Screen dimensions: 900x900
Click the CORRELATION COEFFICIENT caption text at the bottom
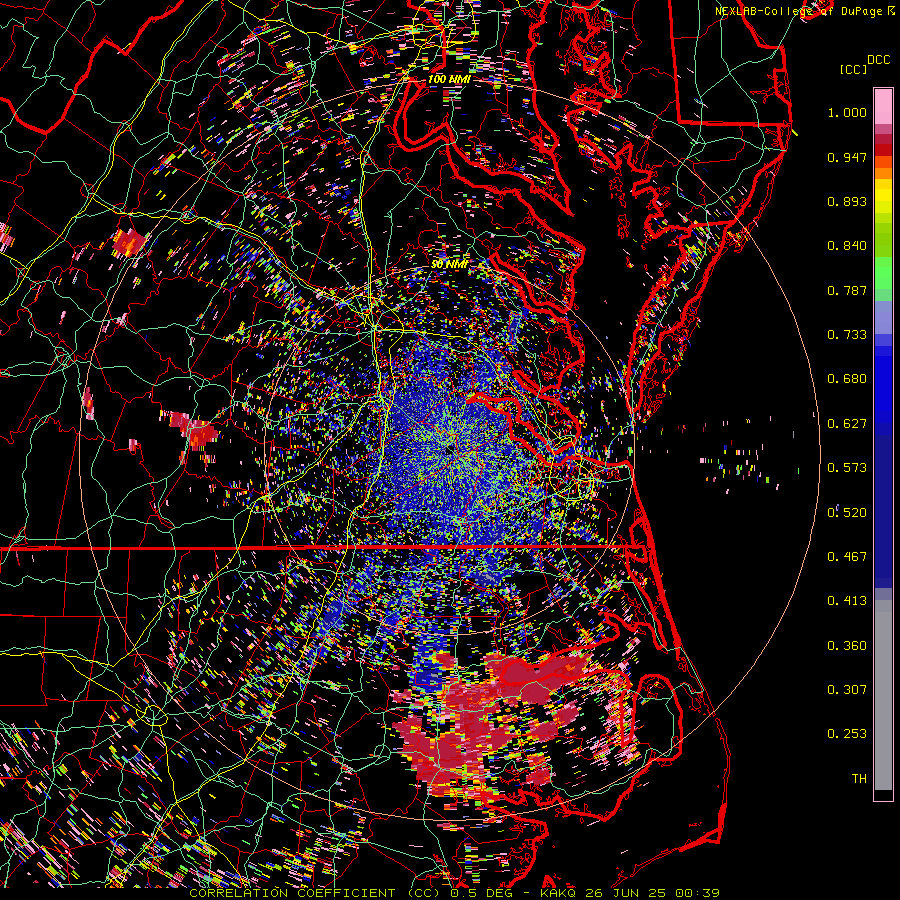292,893
